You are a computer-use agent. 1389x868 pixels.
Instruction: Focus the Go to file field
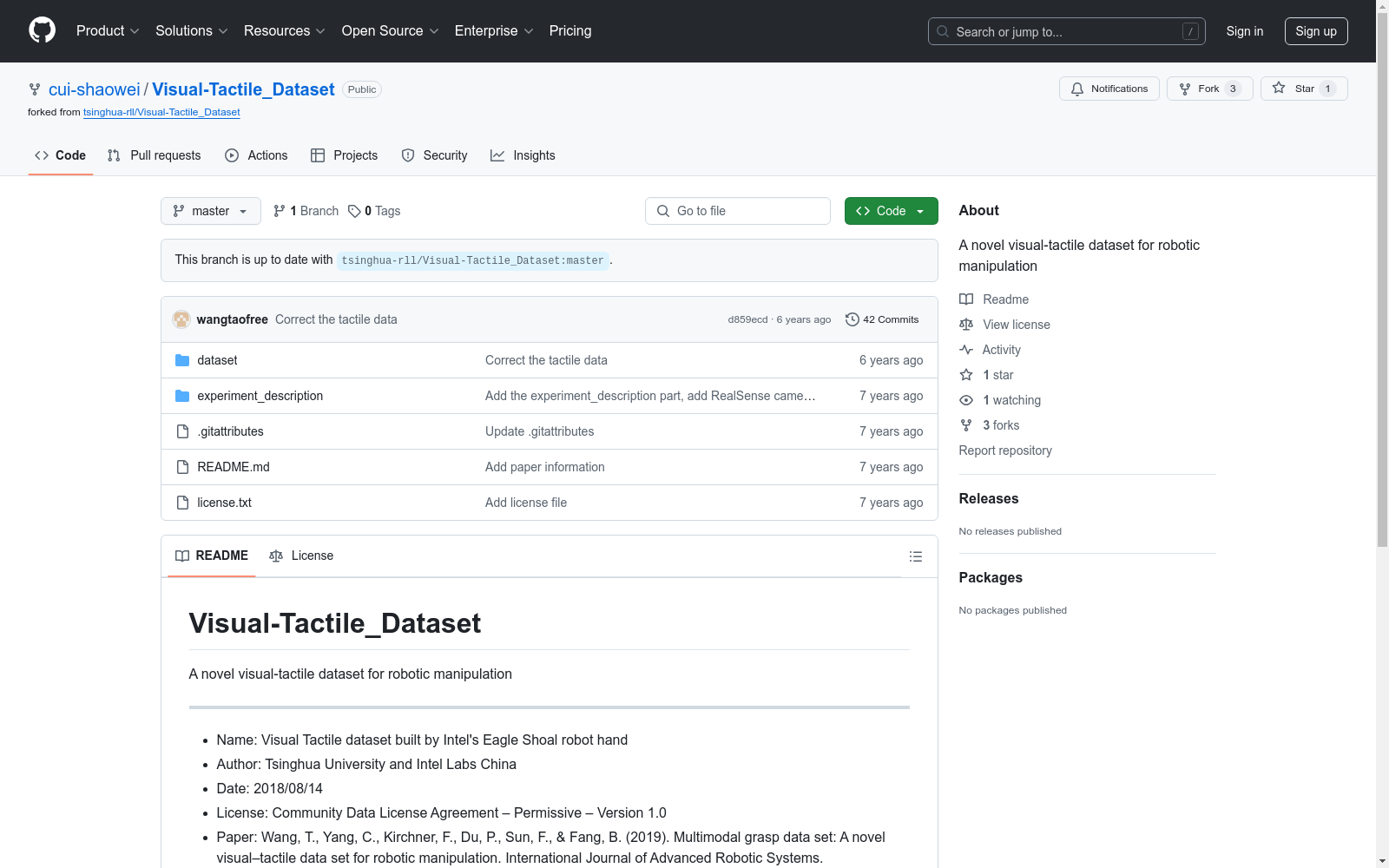tap(738, 211)
